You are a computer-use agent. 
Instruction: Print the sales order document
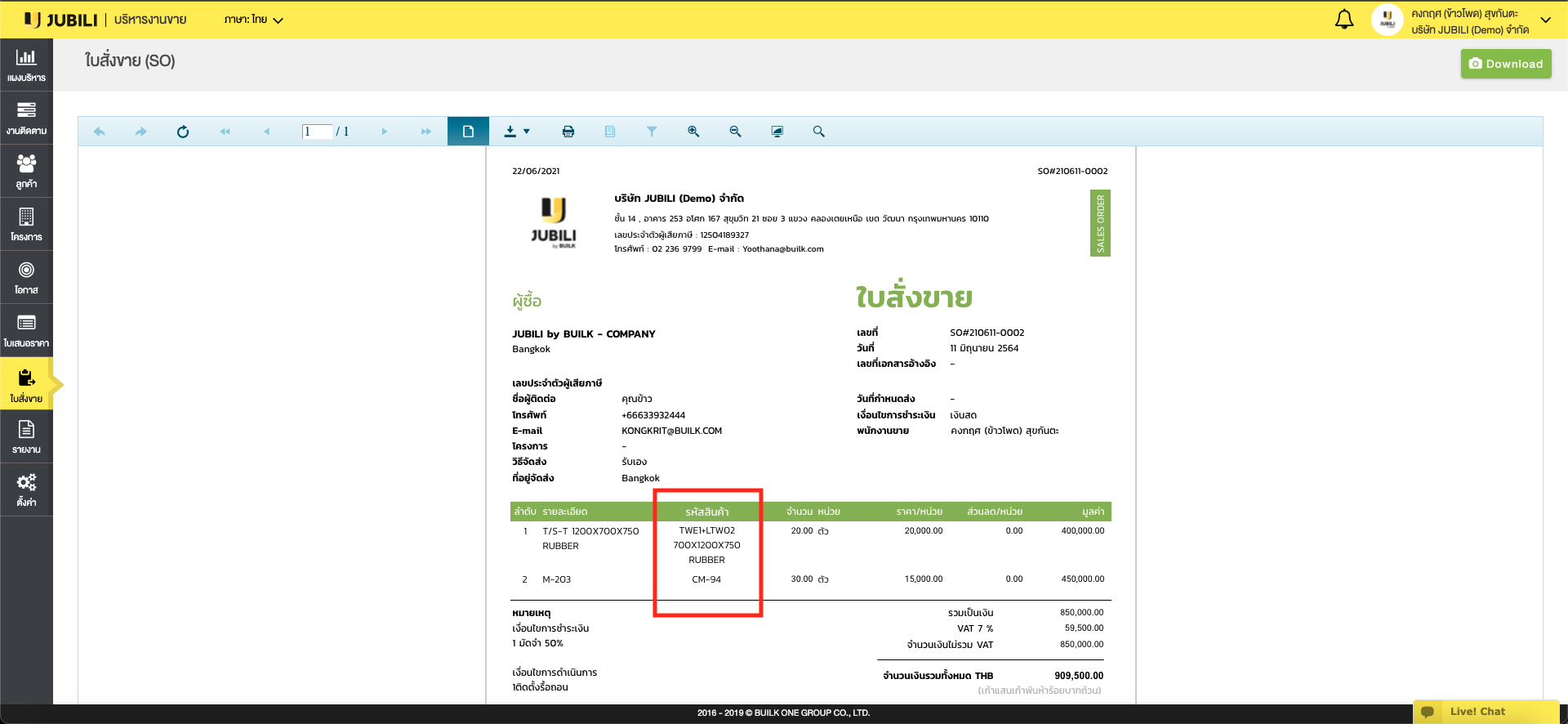point(568,132)
